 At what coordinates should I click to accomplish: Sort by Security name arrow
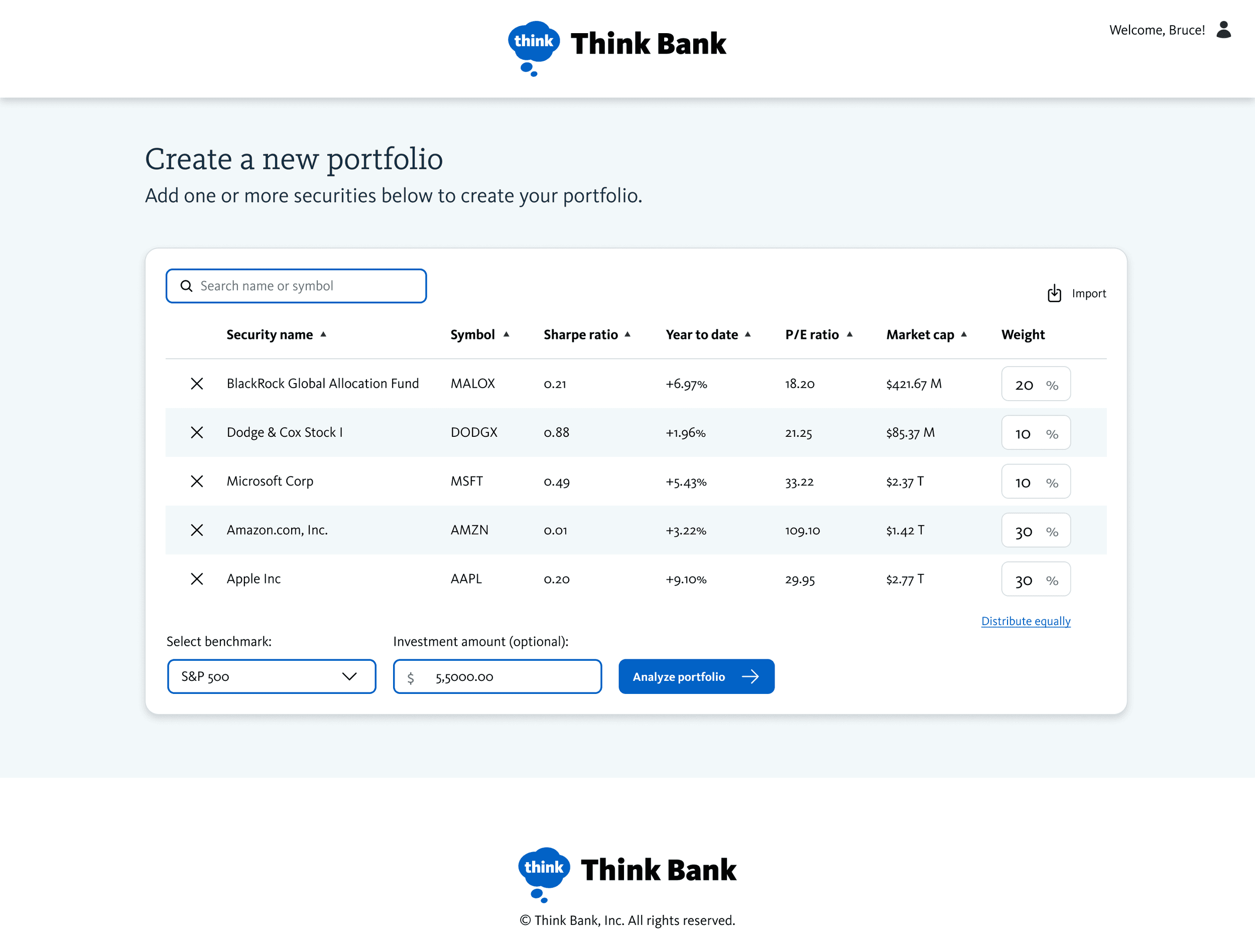(x=323, y=334)
